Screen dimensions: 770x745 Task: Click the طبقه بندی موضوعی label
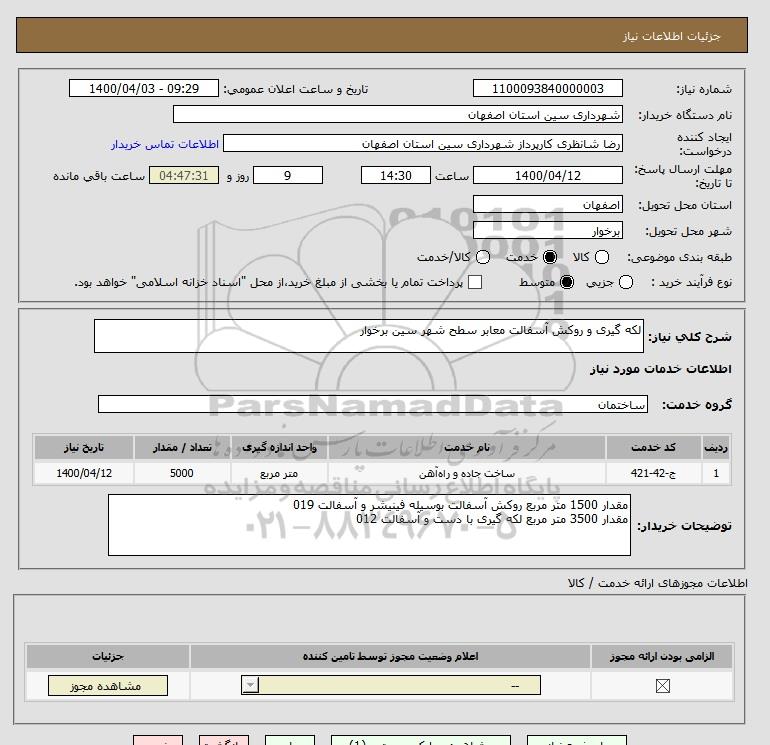tap(679, 257)
